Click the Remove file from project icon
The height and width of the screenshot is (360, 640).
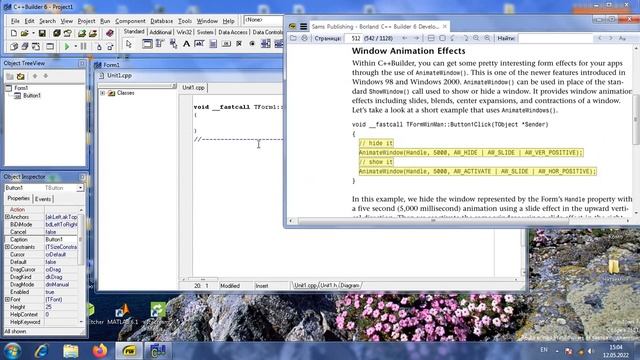(x=93, y=33)
